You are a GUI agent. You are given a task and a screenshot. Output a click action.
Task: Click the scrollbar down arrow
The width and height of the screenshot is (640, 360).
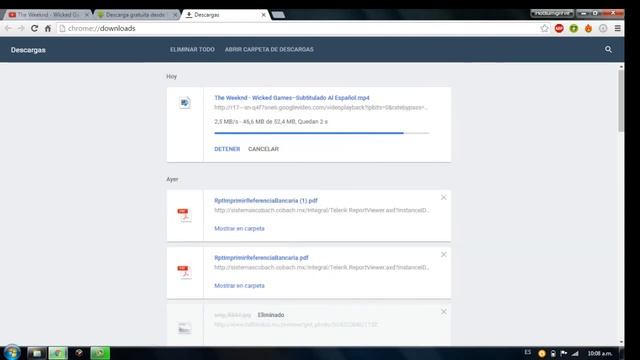click(x=621, y=342)
